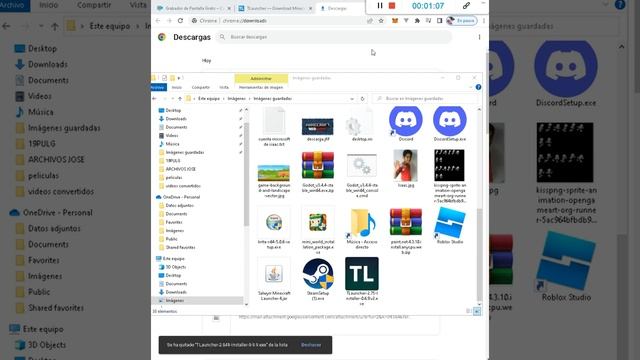Viewport: 640px width, 360px height.
Task: Open the Administrar ribbon tab
Action: (x=261, y=78)
